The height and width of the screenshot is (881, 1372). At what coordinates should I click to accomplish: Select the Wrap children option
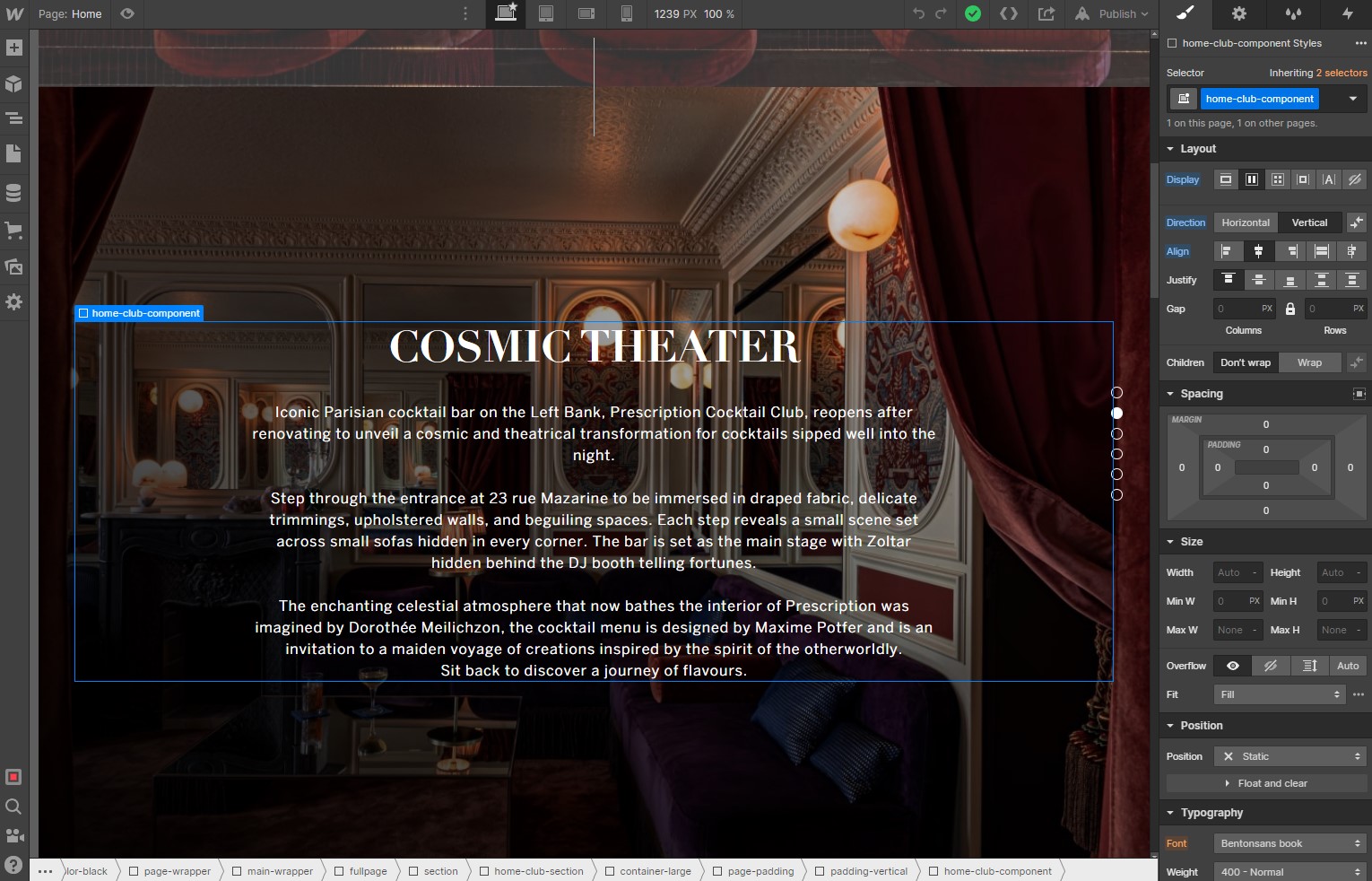(1309, 362)
